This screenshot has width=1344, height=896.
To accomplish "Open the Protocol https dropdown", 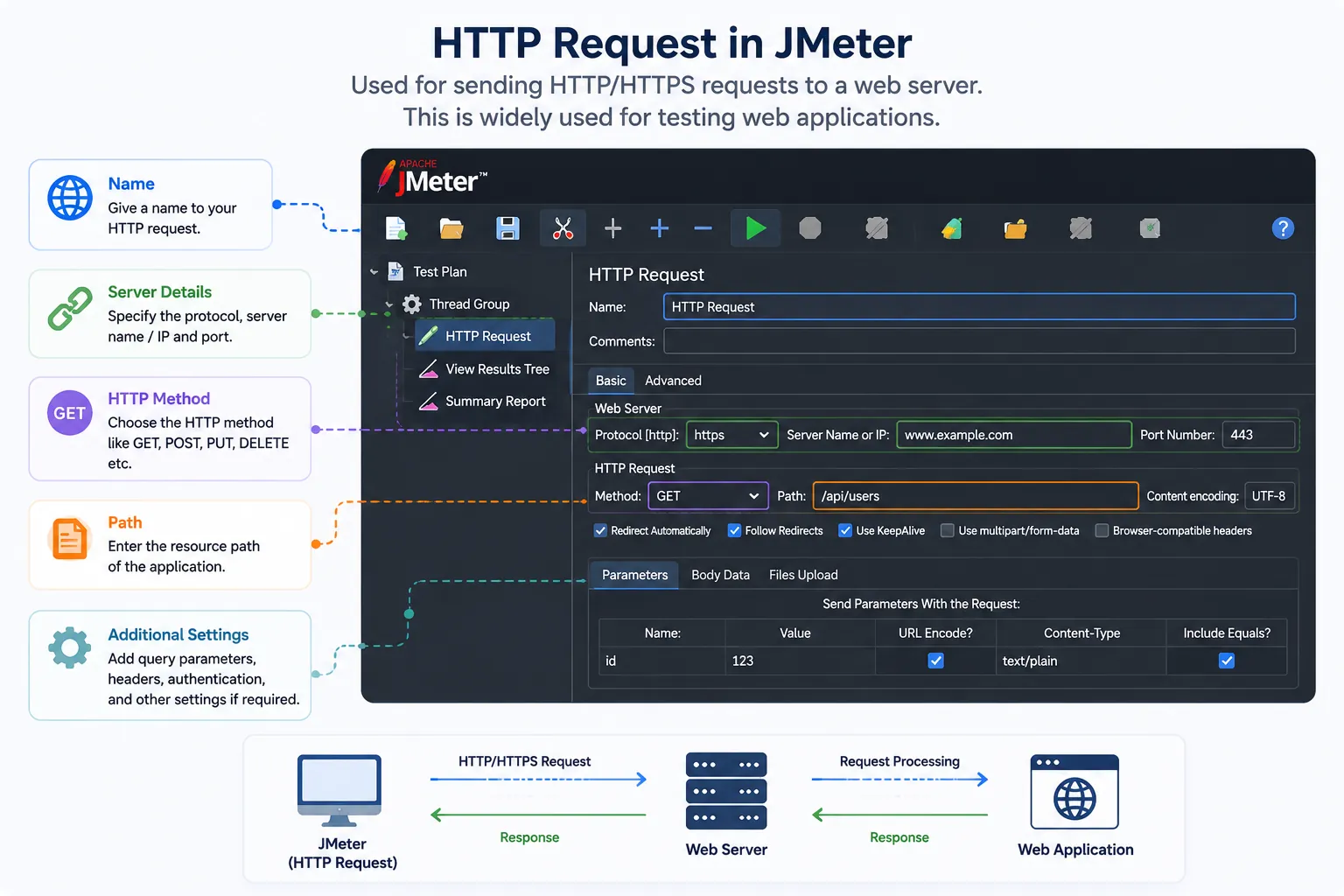I will [732, 435].
